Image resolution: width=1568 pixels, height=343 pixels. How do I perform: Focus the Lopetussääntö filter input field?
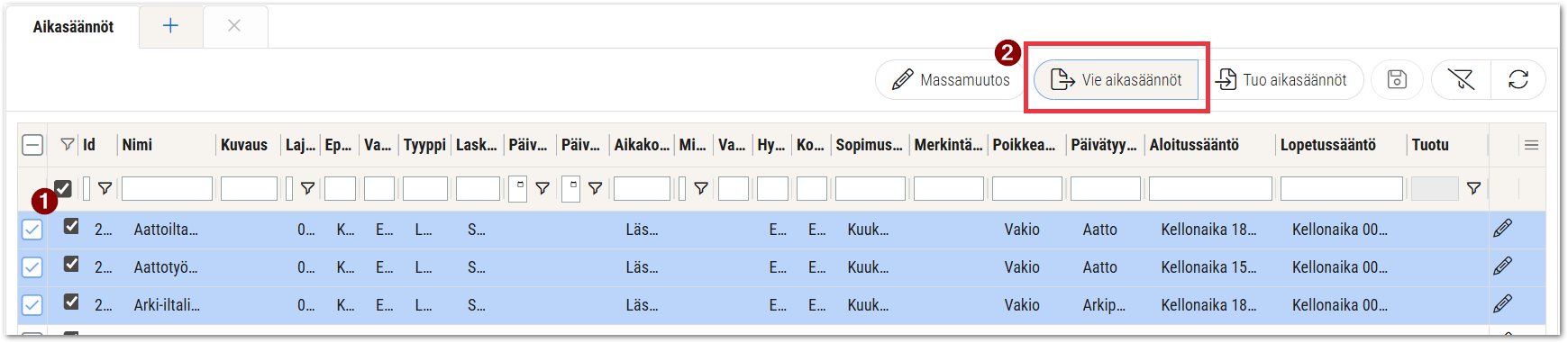click(x=1342, y=188)
